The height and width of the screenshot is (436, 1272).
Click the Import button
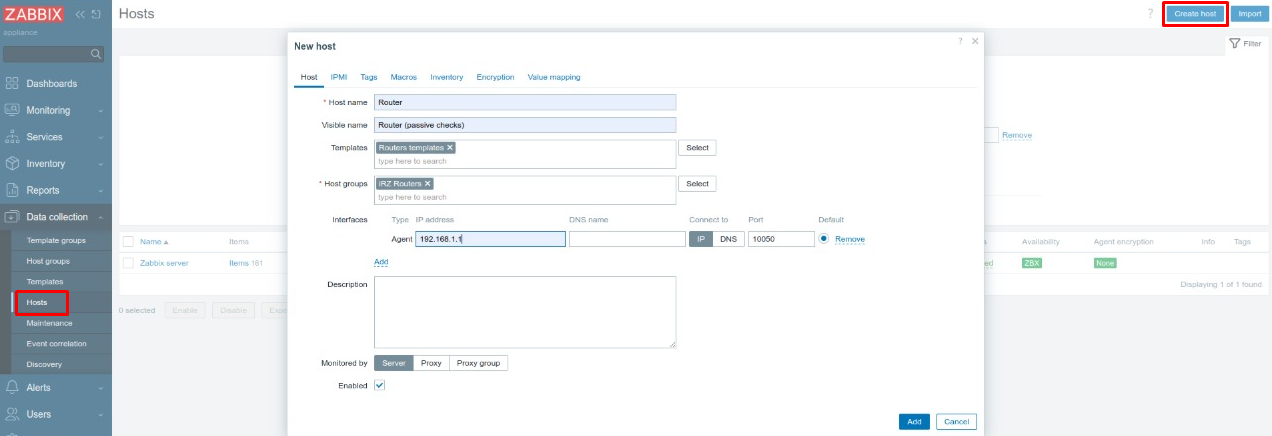[1249, 14]
